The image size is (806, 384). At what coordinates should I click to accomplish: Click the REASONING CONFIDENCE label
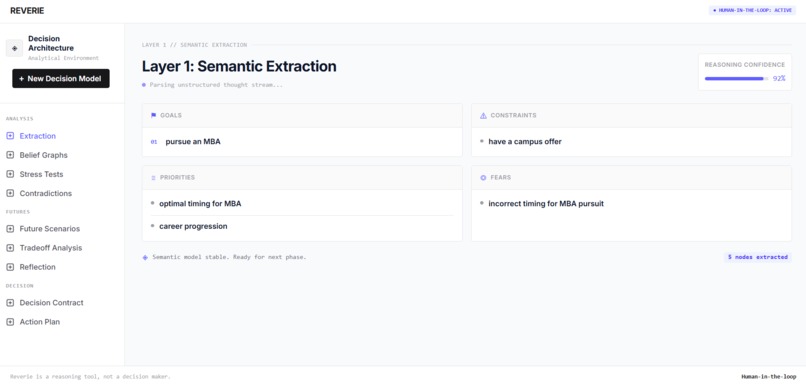[744, 65]
